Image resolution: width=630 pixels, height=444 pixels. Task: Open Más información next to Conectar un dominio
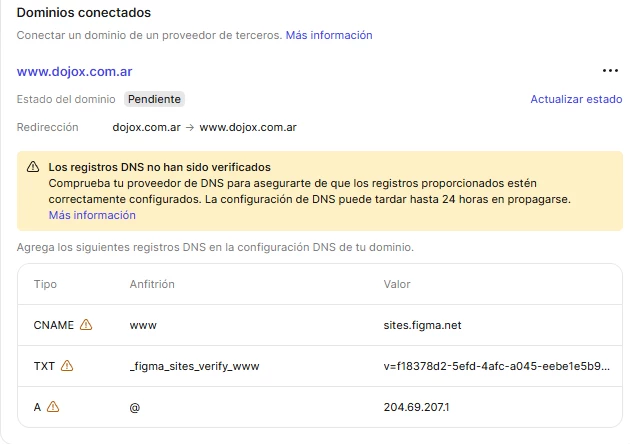329,35
